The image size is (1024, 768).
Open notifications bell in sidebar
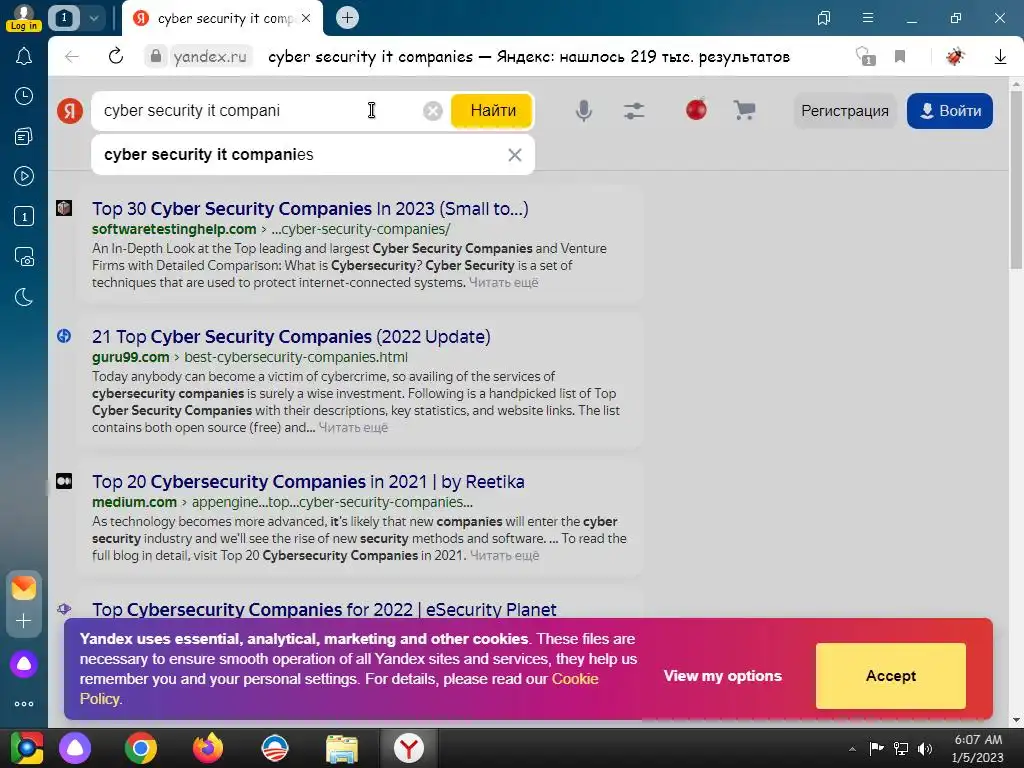point(24,57)
